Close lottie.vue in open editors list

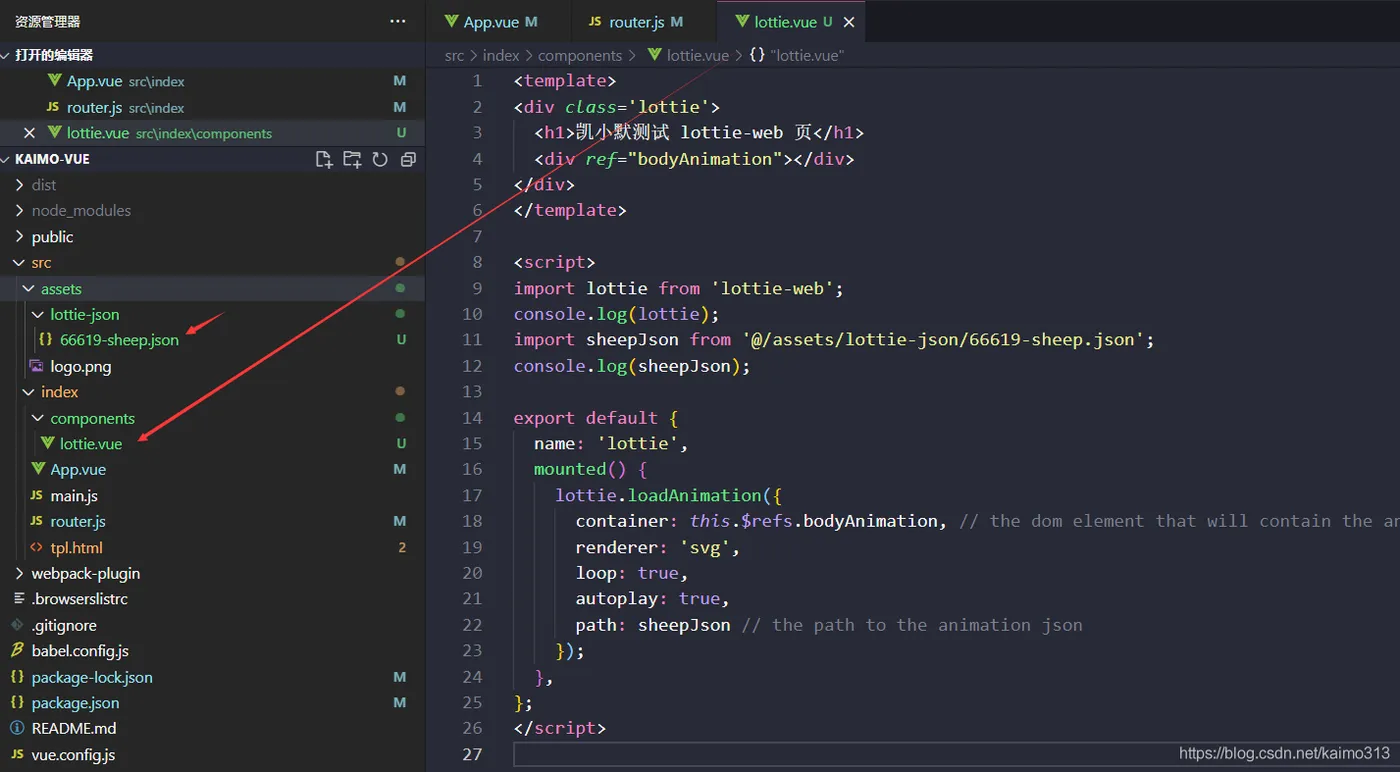[x=29, y=133]
